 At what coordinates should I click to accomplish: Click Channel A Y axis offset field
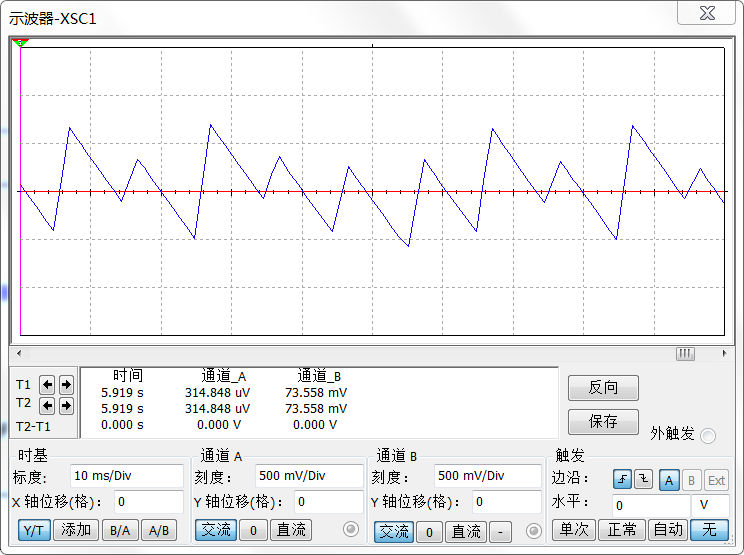pos(329,502)
